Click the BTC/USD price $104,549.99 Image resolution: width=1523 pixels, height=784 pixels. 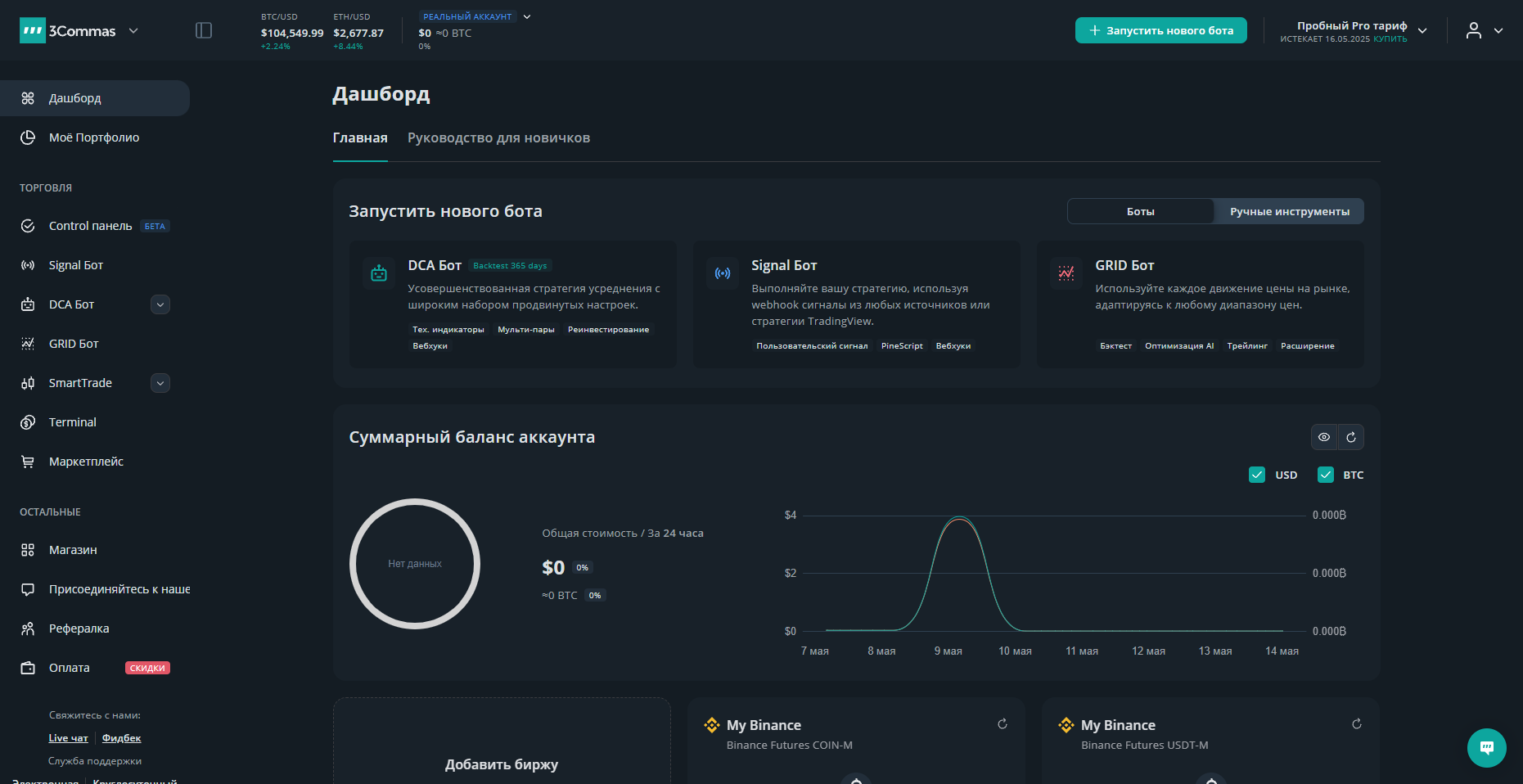click(x=292, y=33)
